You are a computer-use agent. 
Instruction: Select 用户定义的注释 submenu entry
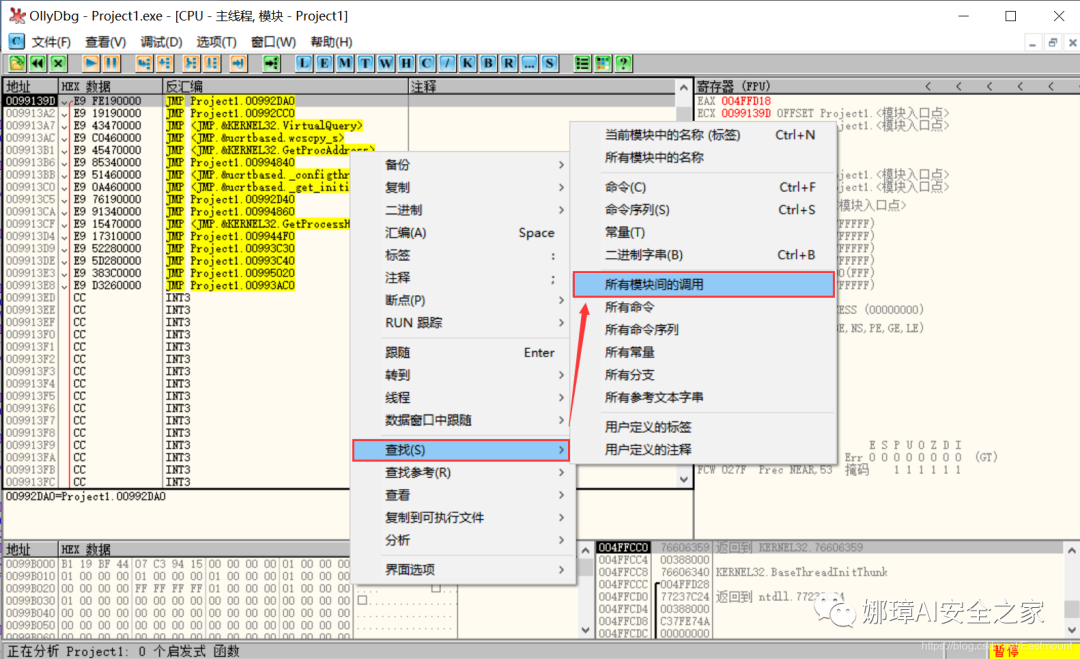coord(704,450)
